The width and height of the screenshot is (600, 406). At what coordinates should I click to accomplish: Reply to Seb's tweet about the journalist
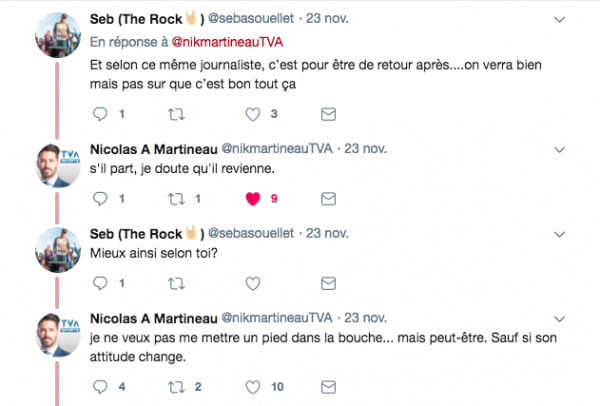coord(98,114)
